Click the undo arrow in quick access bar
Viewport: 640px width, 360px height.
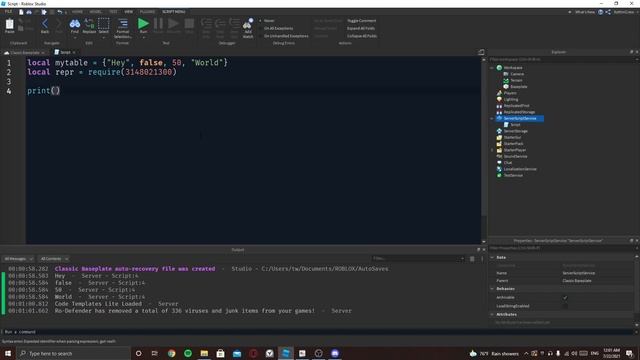[60, 12]
